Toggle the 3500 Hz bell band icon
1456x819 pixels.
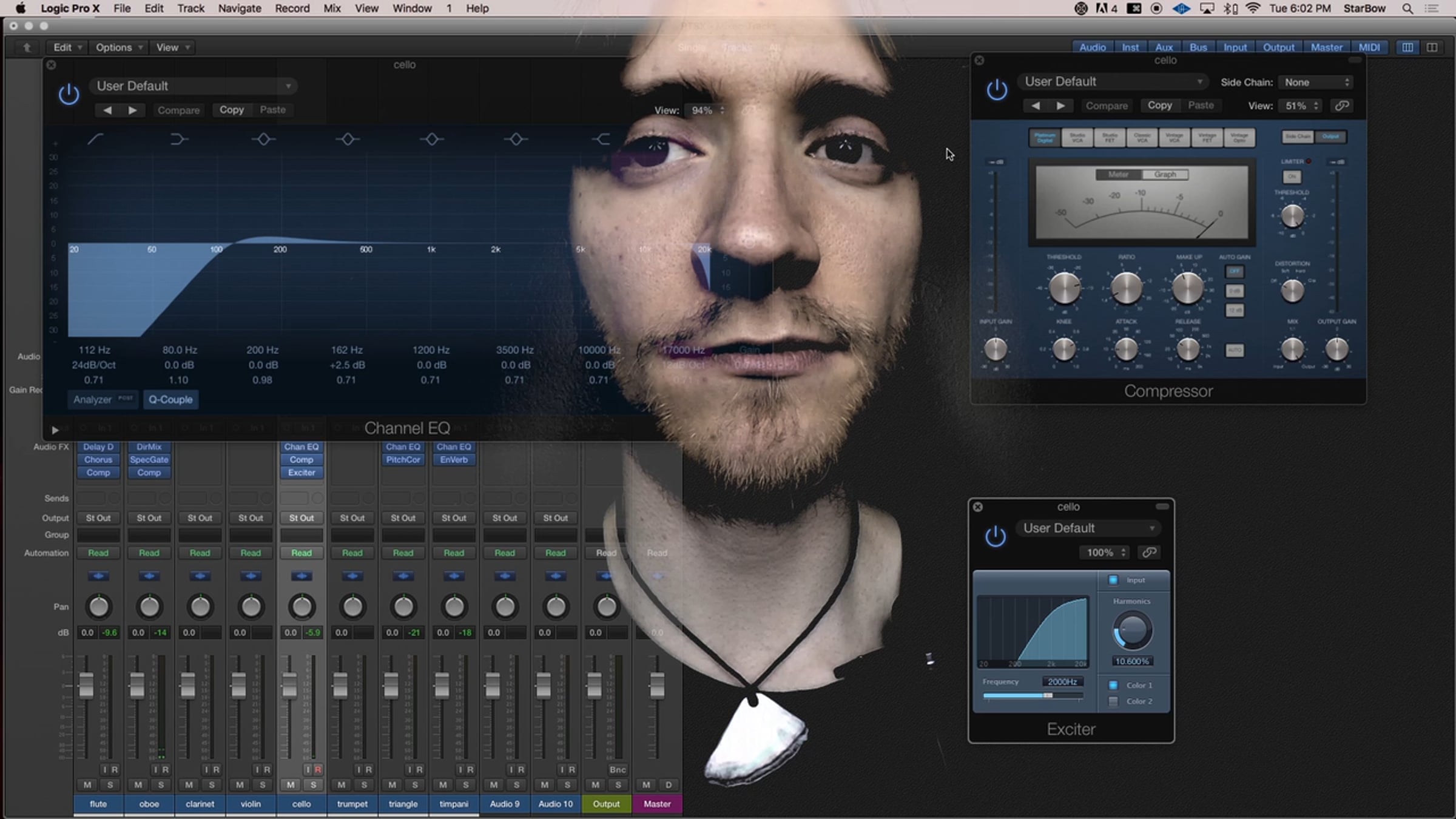[x=516, y=139]
